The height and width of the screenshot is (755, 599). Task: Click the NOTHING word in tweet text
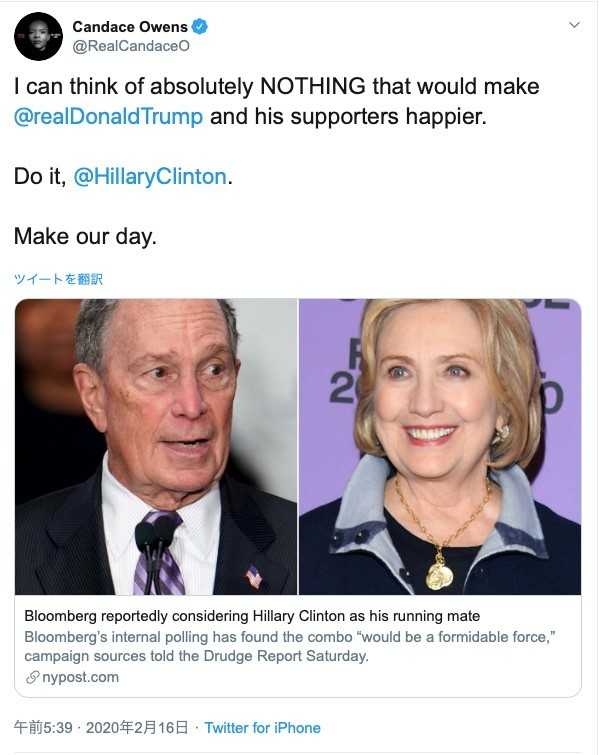click(x=313, y=86)
